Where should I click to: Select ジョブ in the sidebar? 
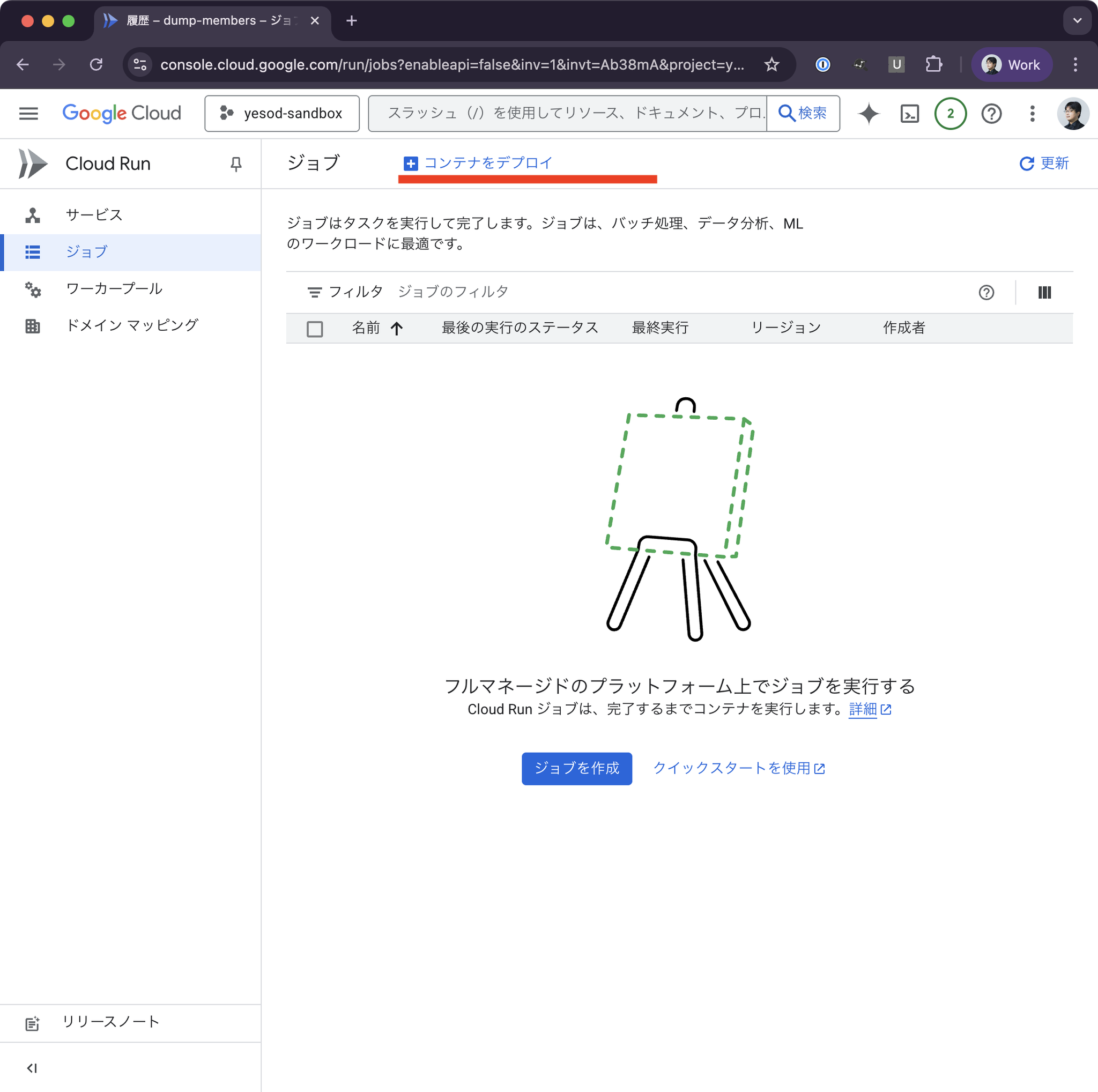coord(131,252)
